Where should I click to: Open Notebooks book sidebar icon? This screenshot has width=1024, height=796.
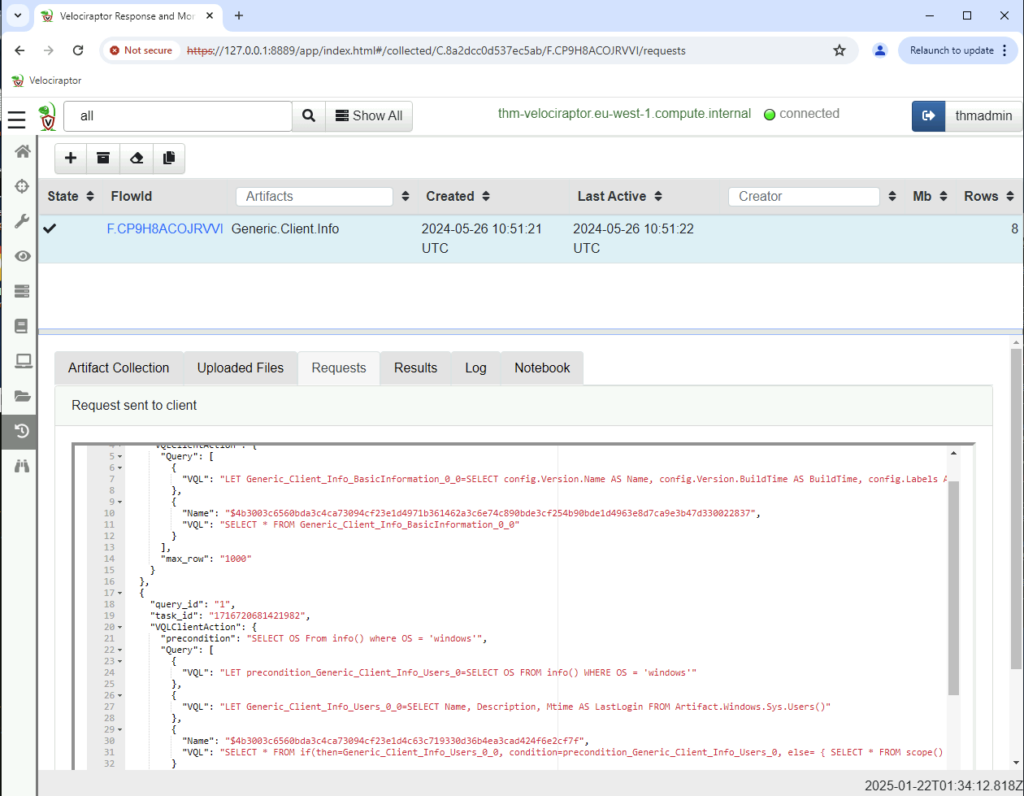(22, 326)
